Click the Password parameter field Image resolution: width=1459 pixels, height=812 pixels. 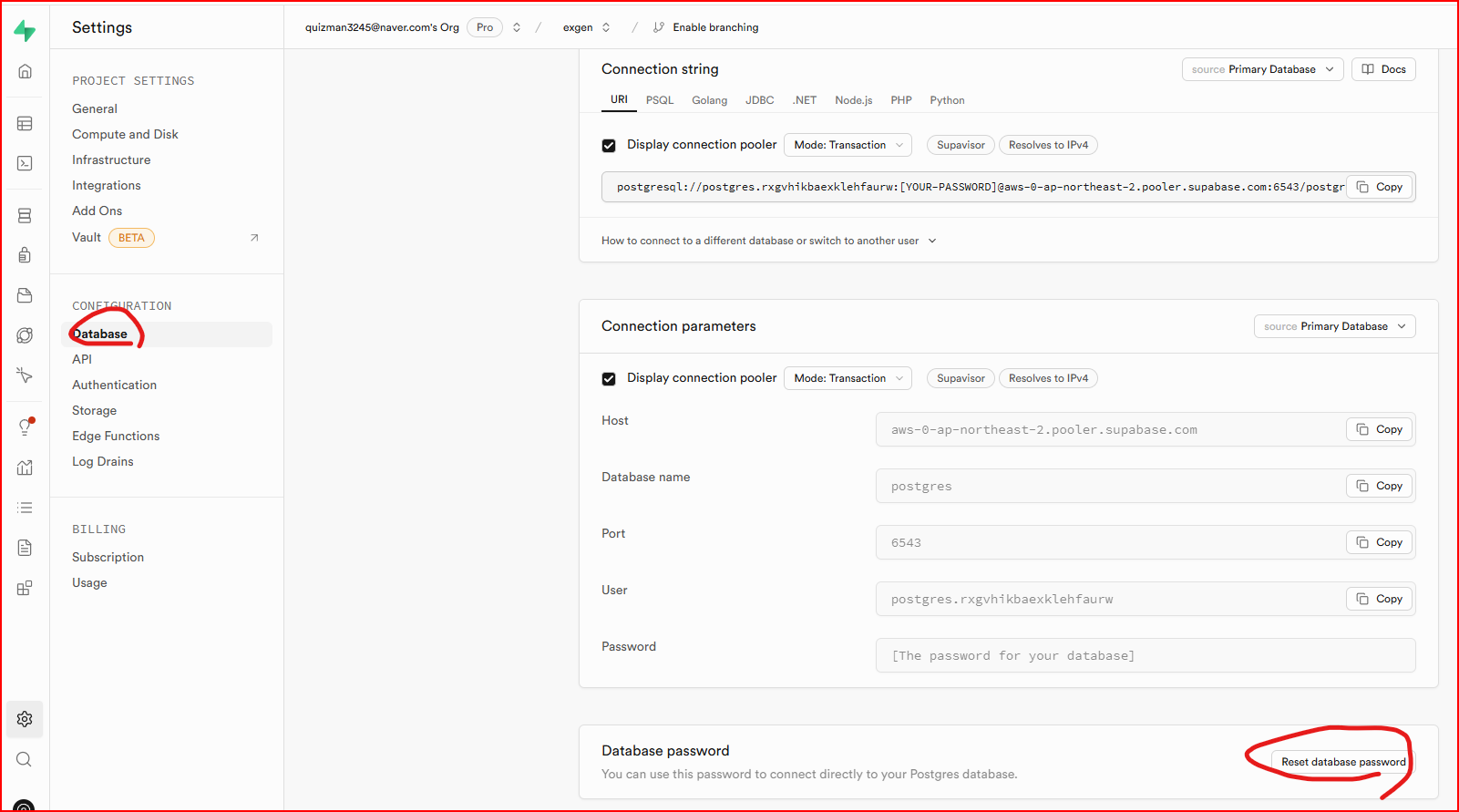1146,655
